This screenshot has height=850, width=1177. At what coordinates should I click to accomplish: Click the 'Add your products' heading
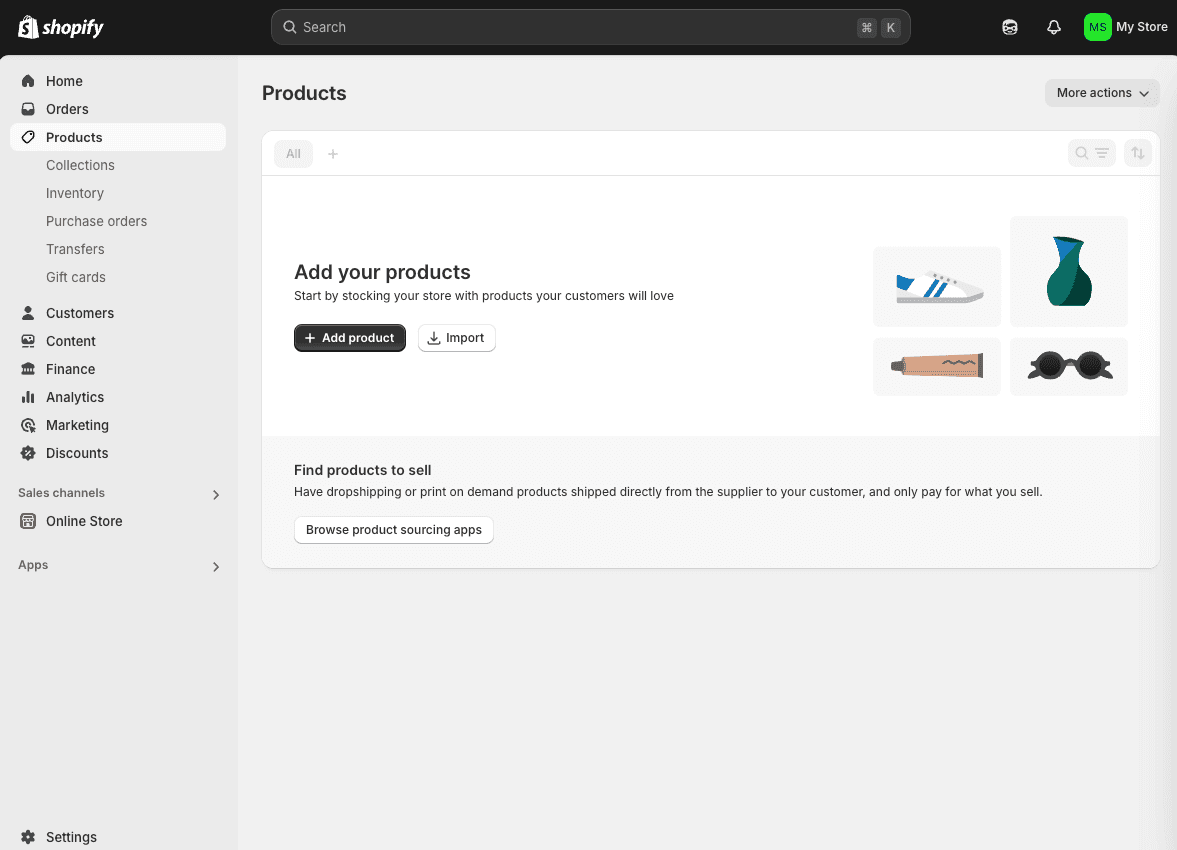[x=382, y=272]
